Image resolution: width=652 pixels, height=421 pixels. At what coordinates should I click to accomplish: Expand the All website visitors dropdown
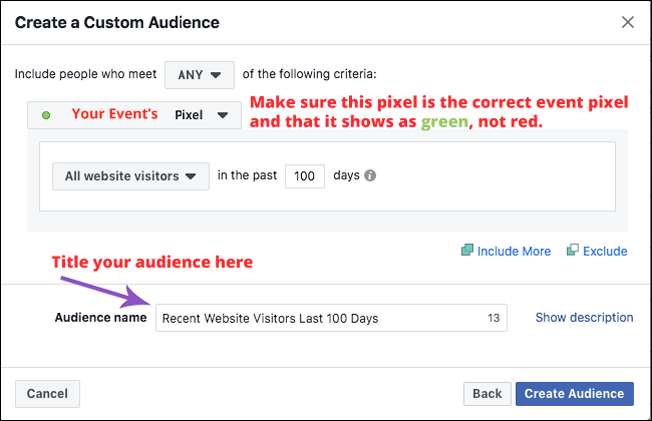(131, 176)
